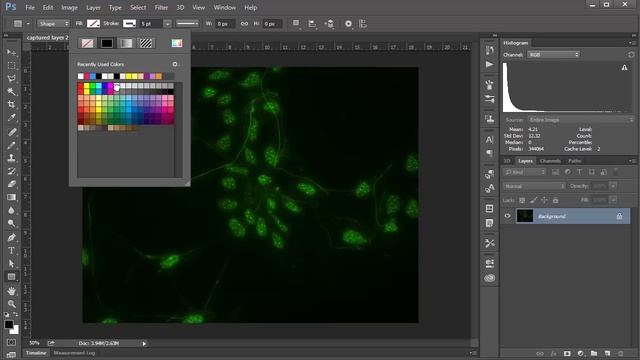Click the foreground color swatch
This screenshot has width=640, height=360.
[x=9, y=324]
